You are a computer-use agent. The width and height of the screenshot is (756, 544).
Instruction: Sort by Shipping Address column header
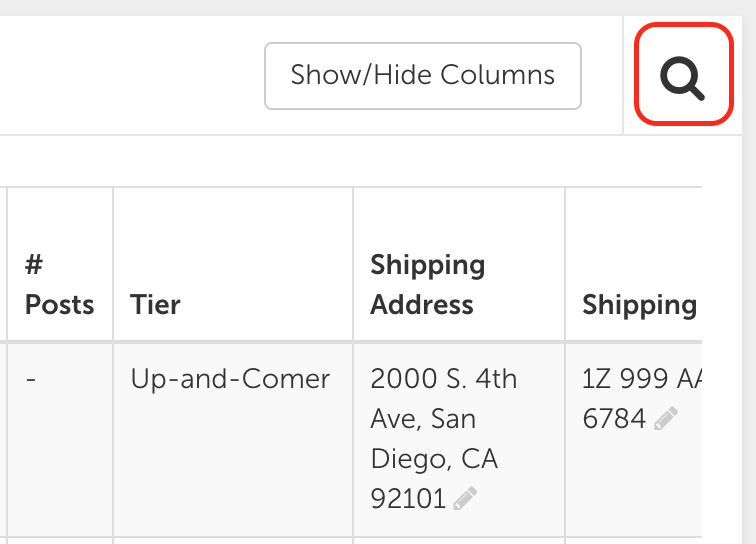point(428,285)
